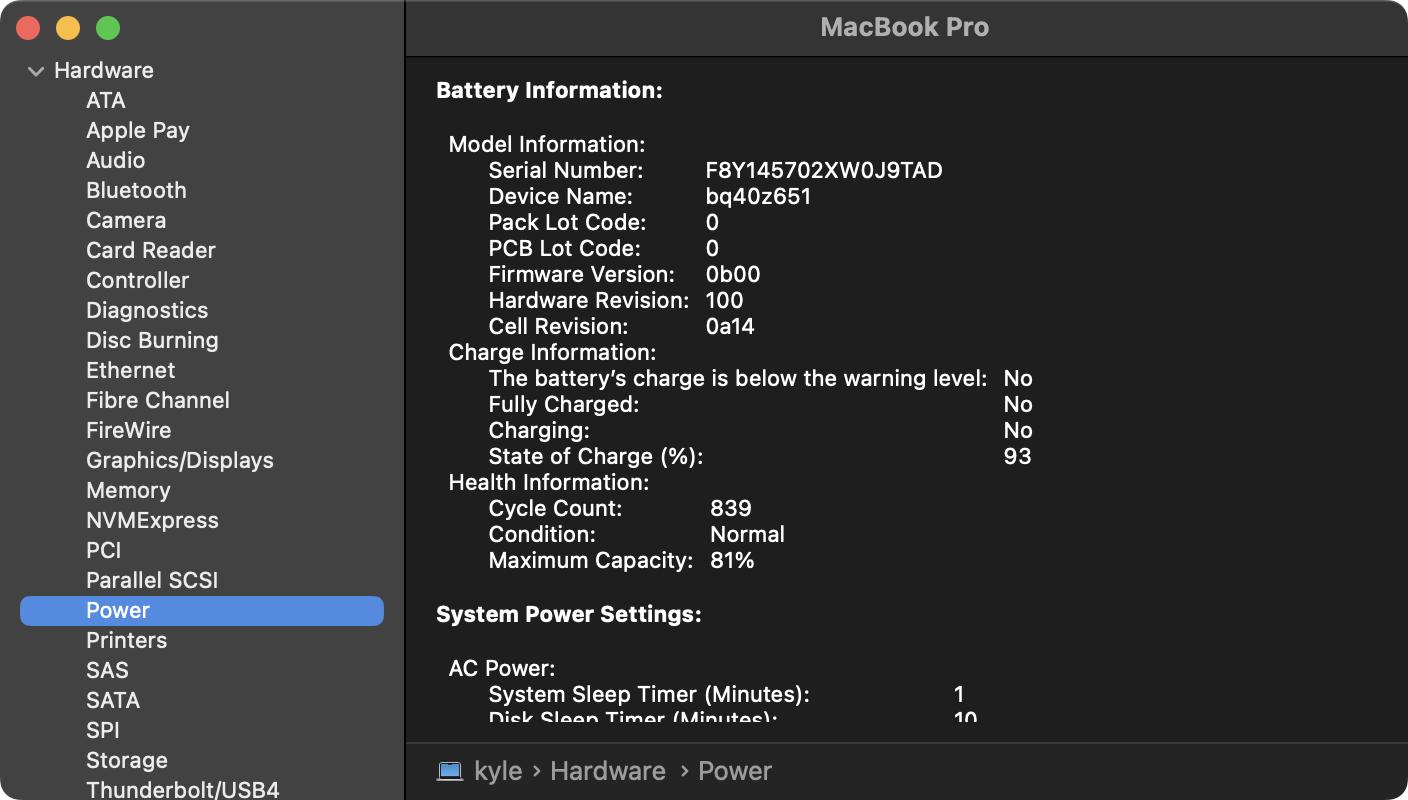This screenshot has height=800, width=1408.
Task: Collapse the Hardware tree section
Action: coord(36,71)
